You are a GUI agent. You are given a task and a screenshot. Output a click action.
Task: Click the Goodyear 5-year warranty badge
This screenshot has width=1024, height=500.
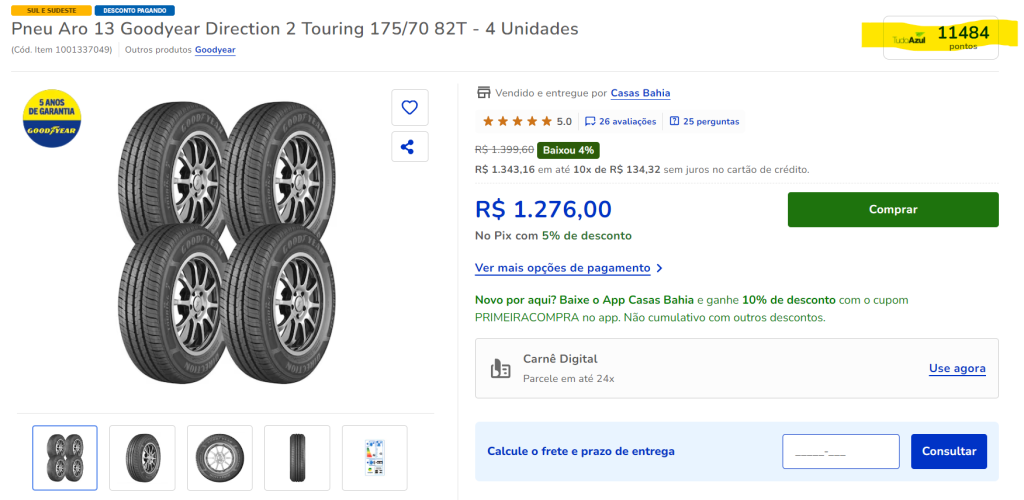51,119
